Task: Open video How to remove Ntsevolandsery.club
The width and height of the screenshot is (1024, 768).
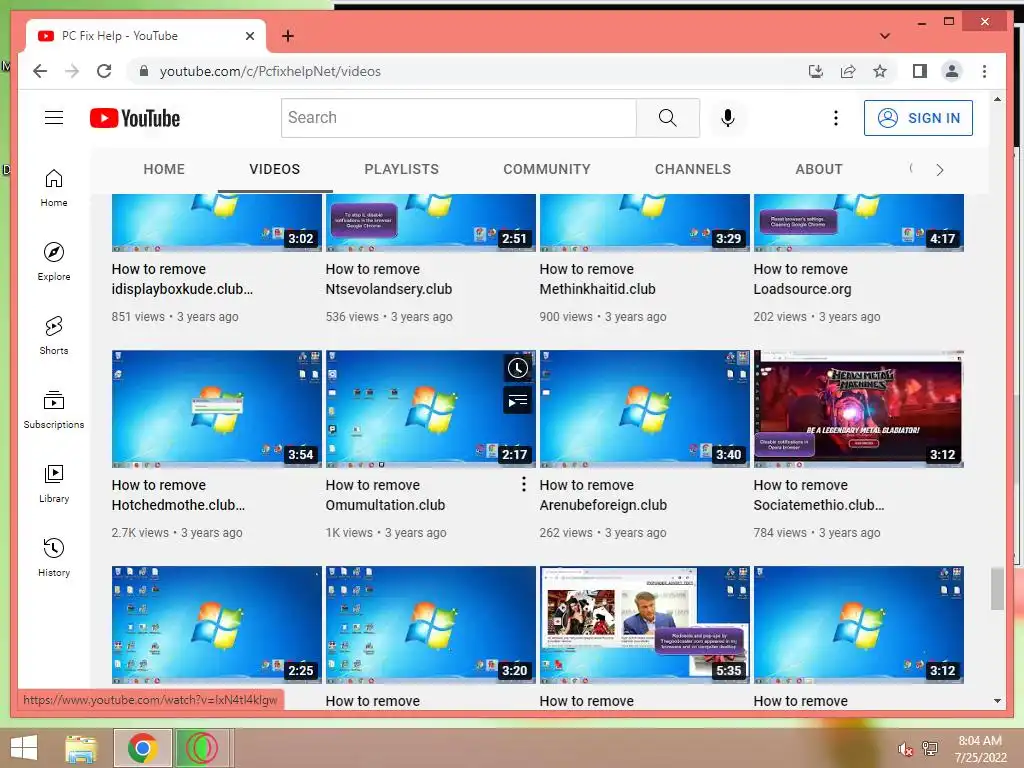Action: (x=389, y=279)
